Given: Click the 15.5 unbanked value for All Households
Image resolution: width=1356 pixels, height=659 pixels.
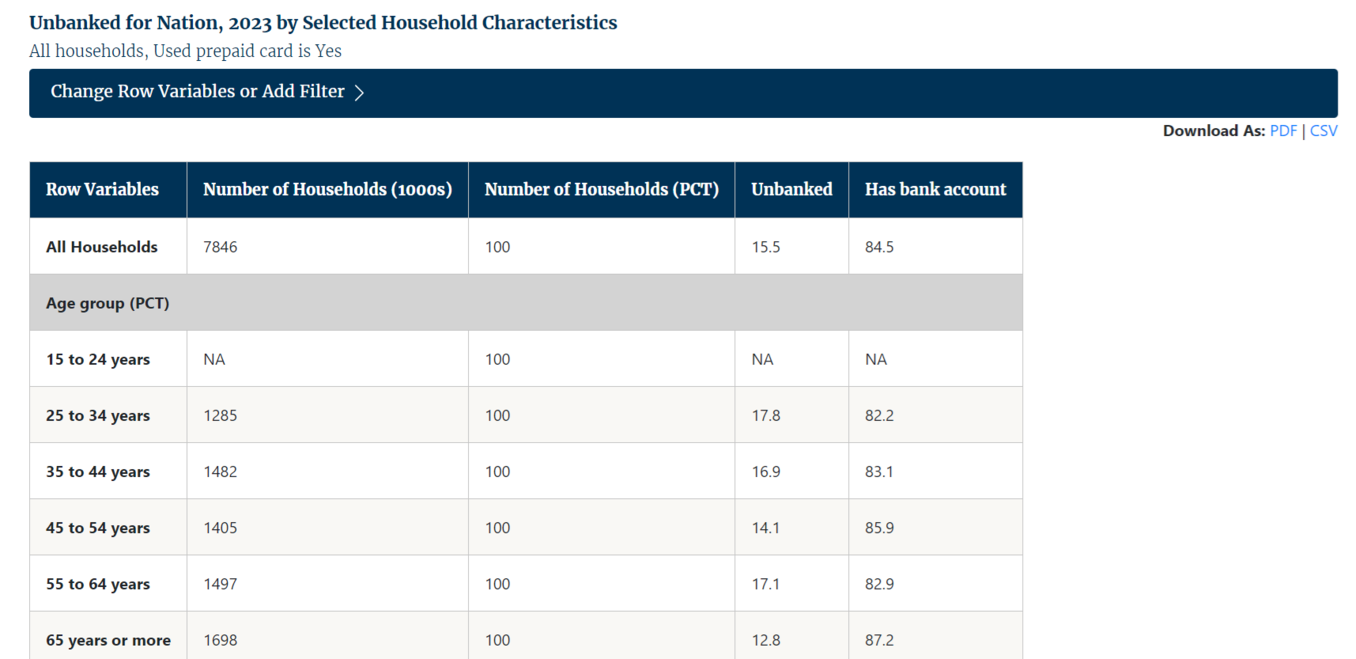Looking at the screenshot, I should coord(765,247).
